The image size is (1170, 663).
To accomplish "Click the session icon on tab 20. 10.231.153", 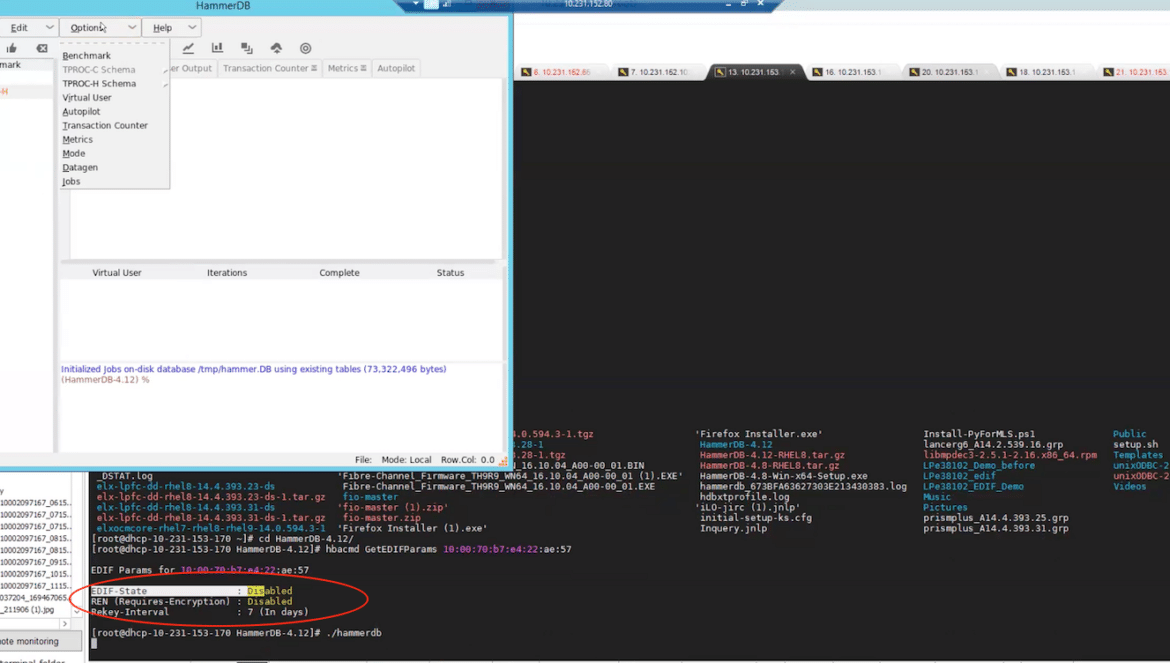I will [x=914, y=72].
